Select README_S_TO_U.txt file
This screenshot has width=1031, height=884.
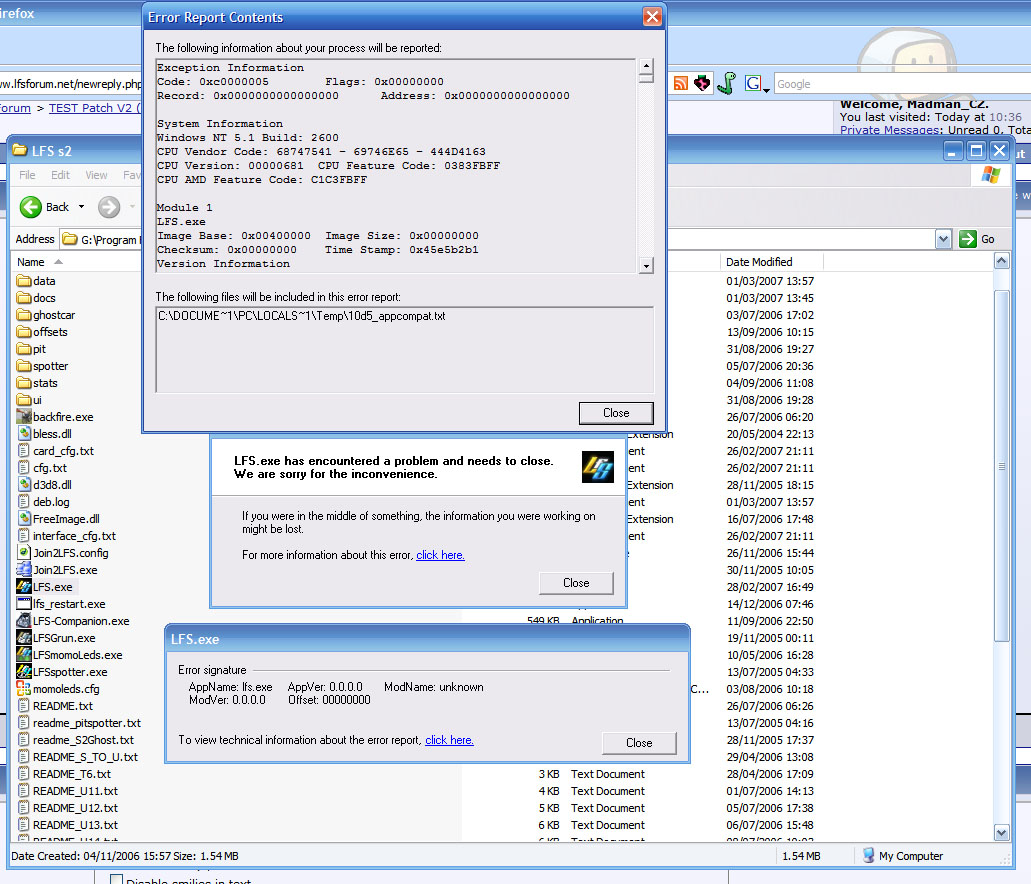[x=78, y=757]
